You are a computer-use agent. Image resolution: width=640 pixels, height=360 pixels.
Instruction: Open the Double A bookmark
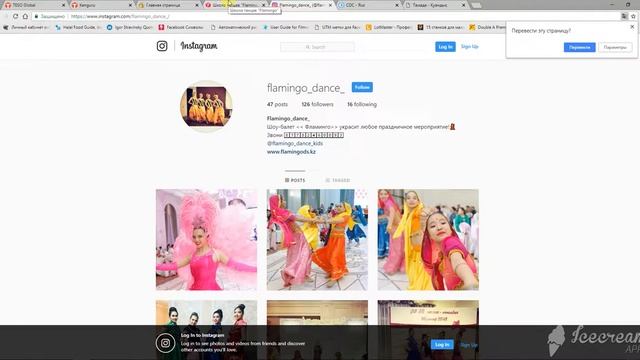click(487, 27)
